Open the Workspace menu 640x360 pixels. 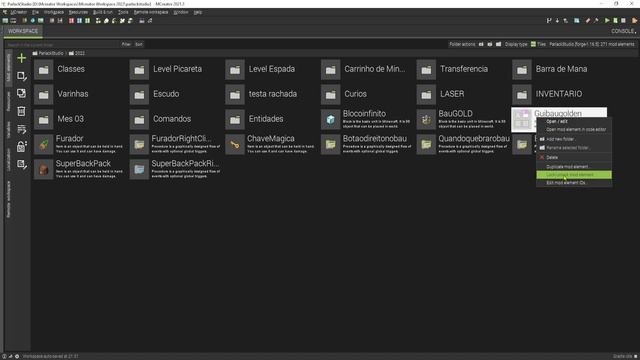[x=53, y=12]
